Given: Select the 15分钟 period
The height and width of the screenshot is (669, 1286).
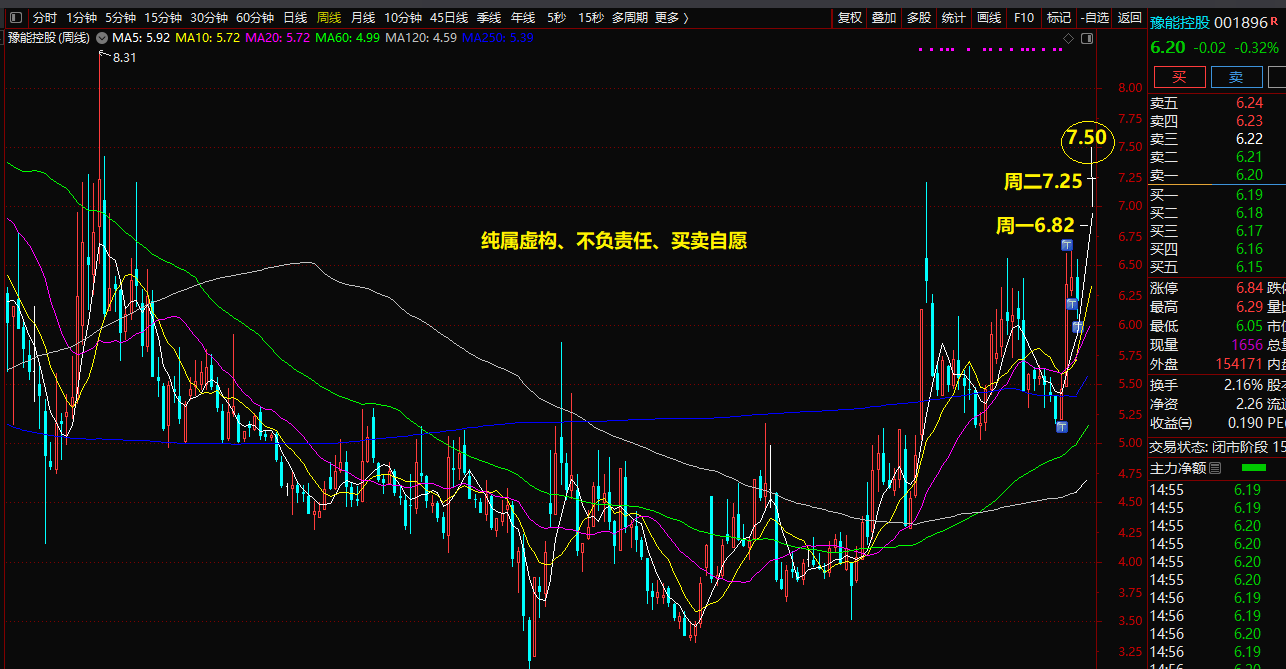Looking at the screenshot, I should (163, 17).
